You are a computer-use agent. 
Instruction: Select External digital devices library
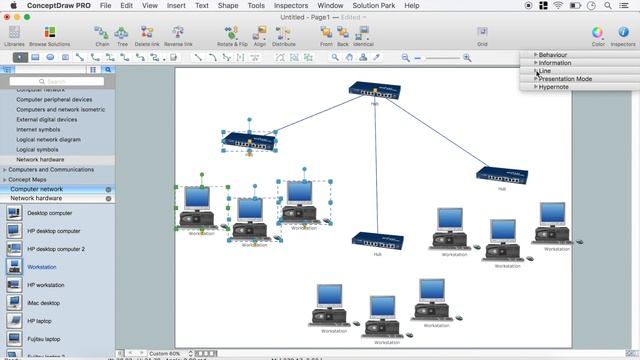pyautogui.click(x=47, y=120)
